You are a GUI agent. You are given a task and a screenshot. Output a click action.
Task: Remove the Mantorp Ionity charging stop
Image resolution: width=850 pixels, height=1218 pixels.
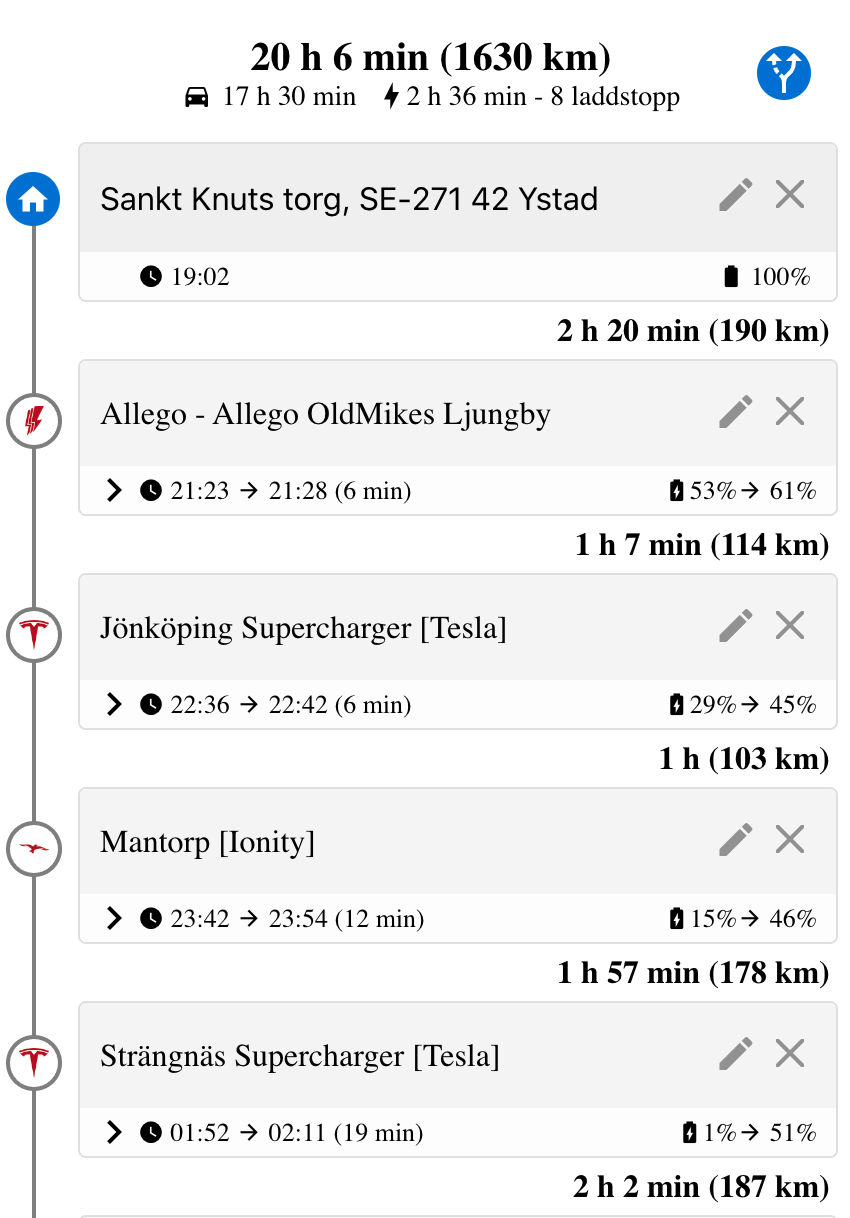[790, 840]
